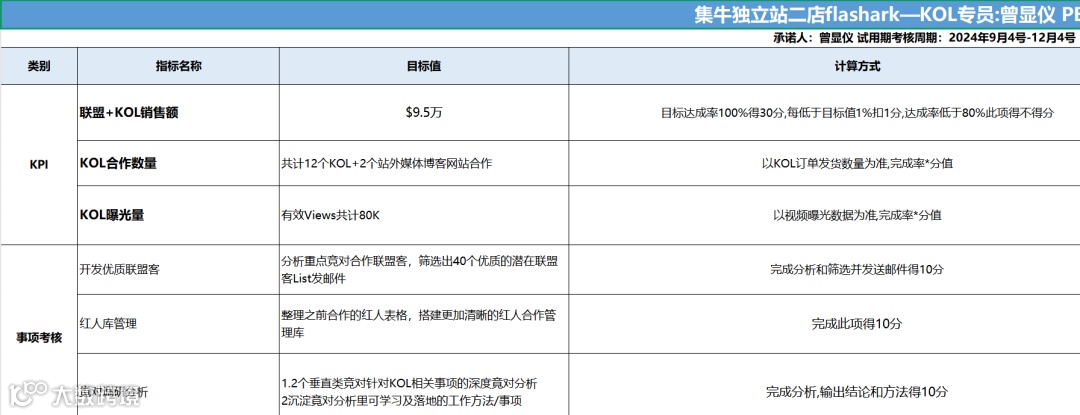The image size is (1080, 415).
Task: Click the 承诺人 曾显仪 trial period line
Action: (x=924, y=38)
